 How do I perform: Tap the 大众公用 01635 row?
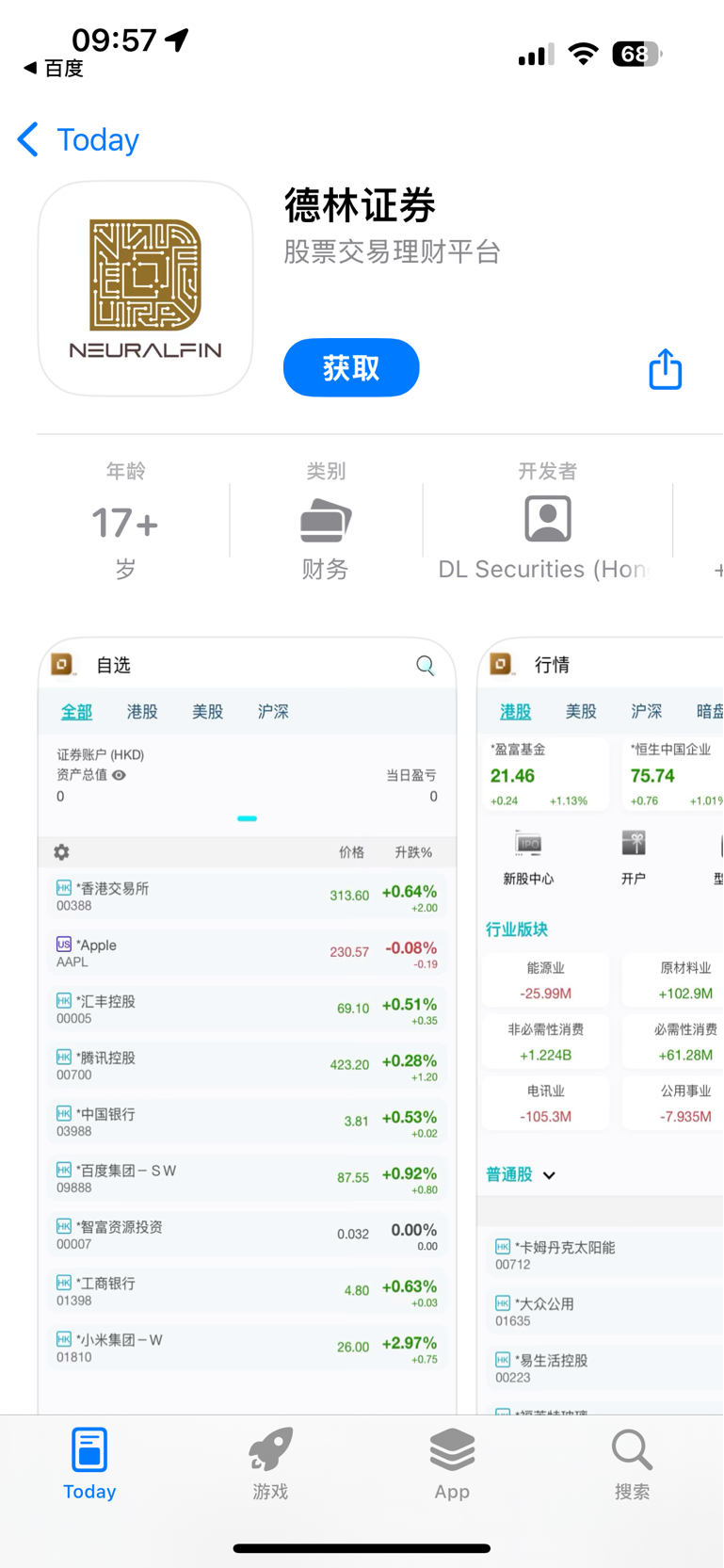(x=604, y=1312)
